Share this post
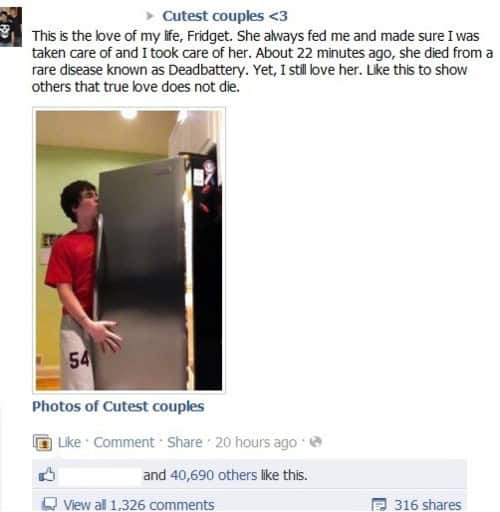The width and height of the screenshot is (500, 512). (185, 442)
